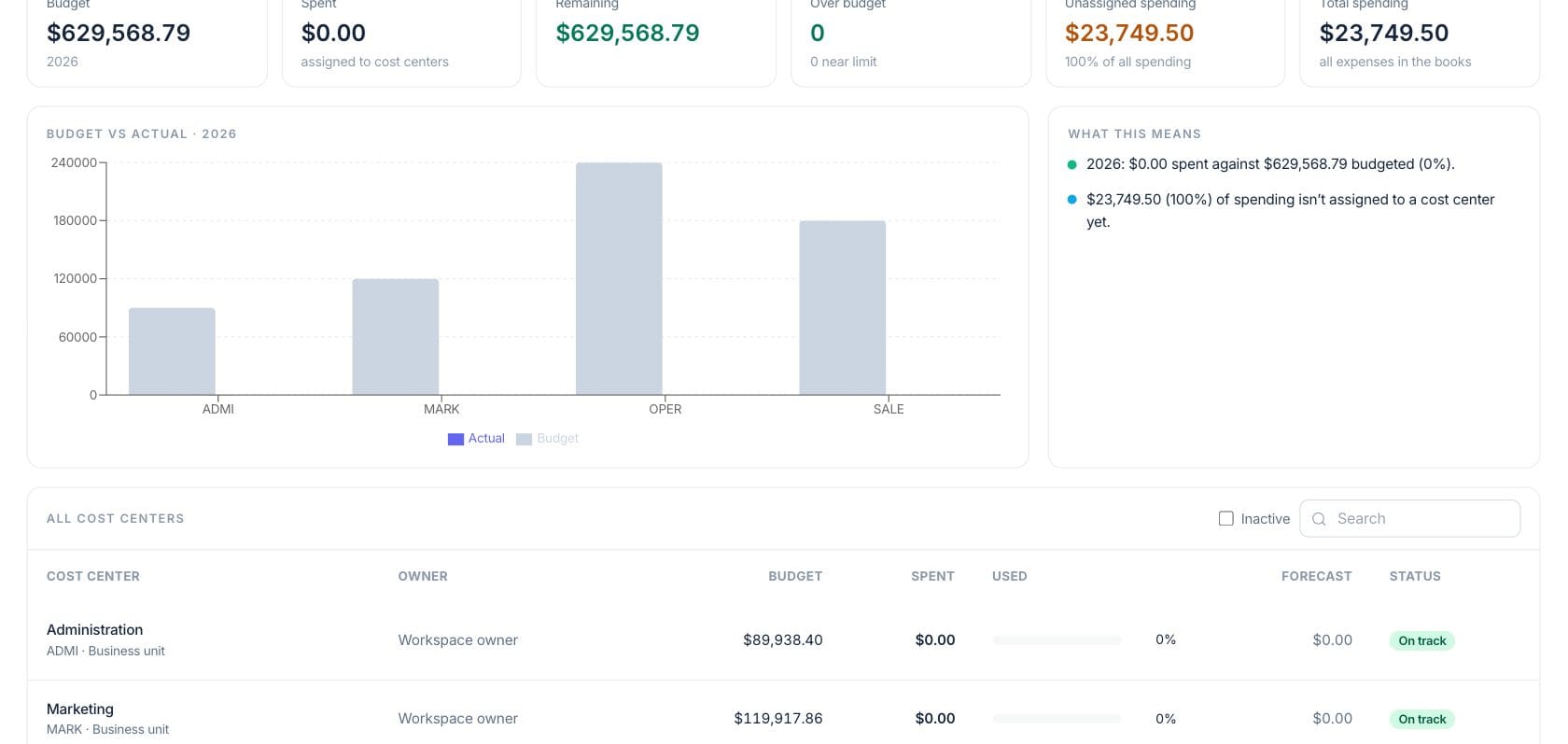This screenshot has height=744, width=1568.
Task: Click the OPER budget bar
Action: [x=619, y=279]
